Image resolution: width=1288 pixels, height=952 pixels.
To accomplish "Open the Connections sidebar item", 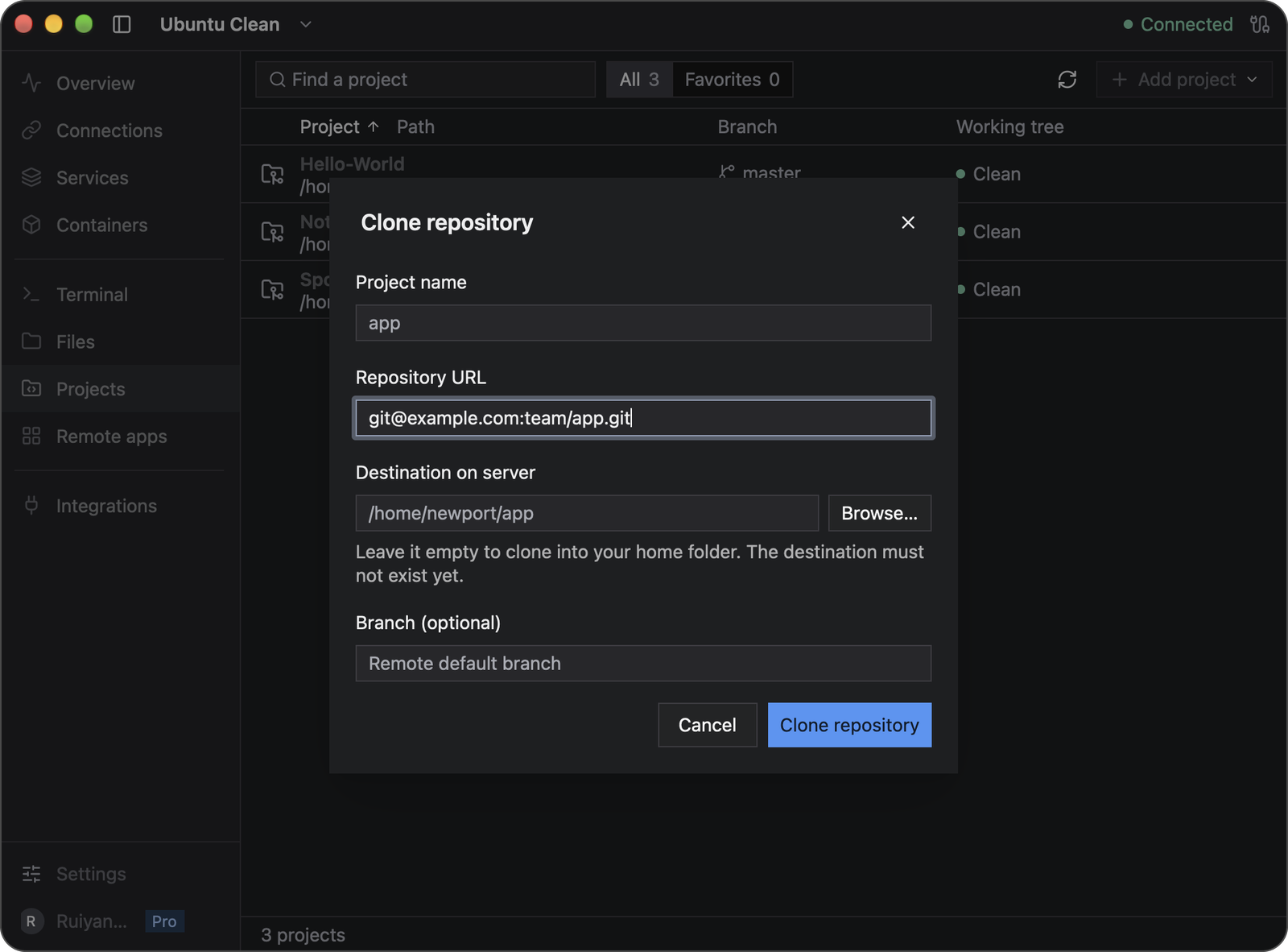I will [120, 130].
